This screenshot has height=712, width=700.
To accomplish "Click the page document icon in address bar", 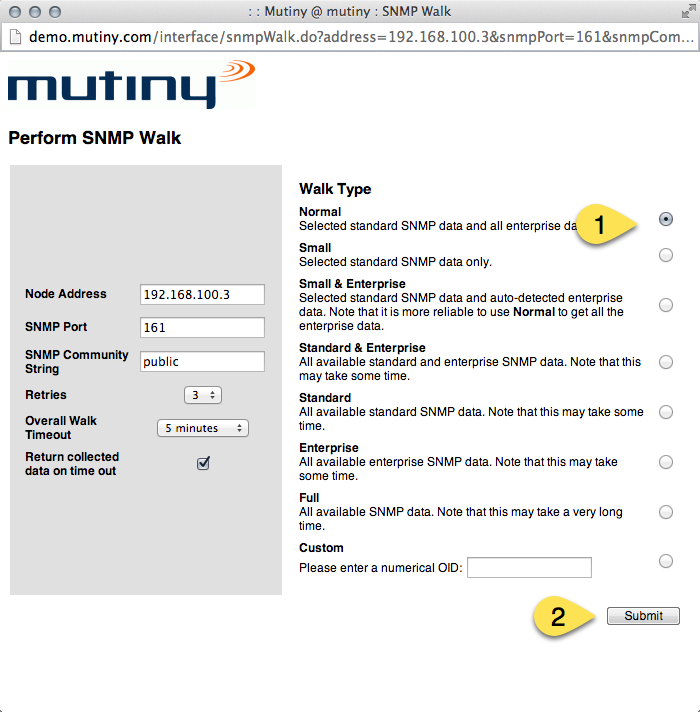I will tap(15, 37).
